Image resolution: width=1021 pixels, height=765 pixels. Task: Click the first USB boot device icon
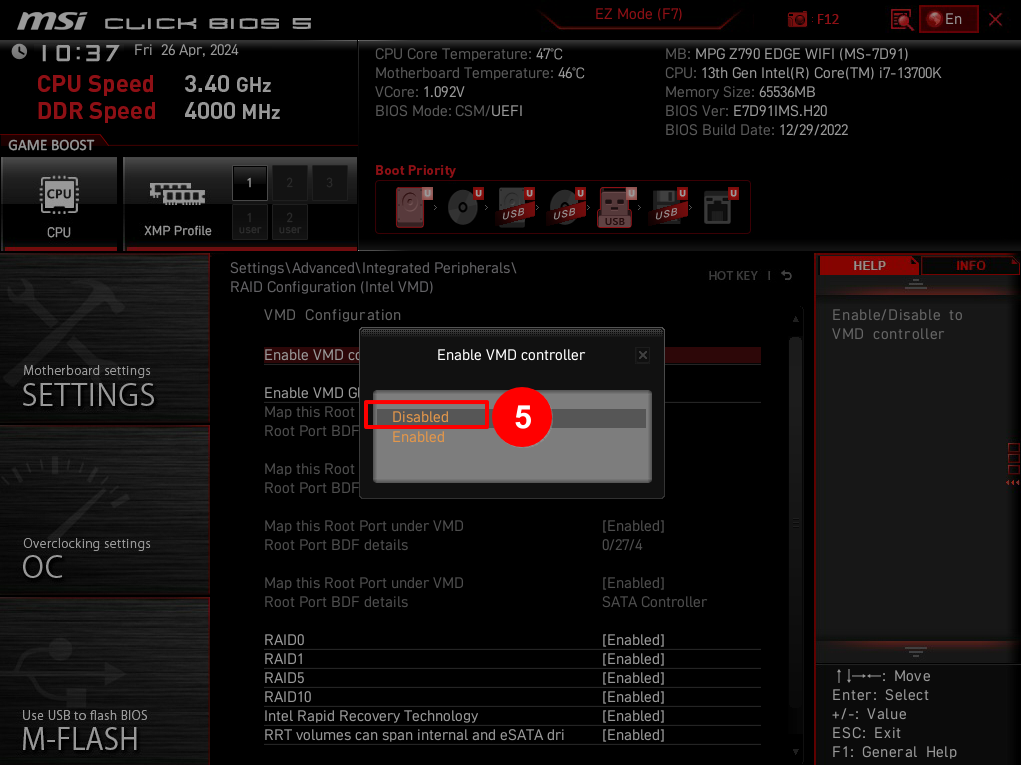click(511, 207)
